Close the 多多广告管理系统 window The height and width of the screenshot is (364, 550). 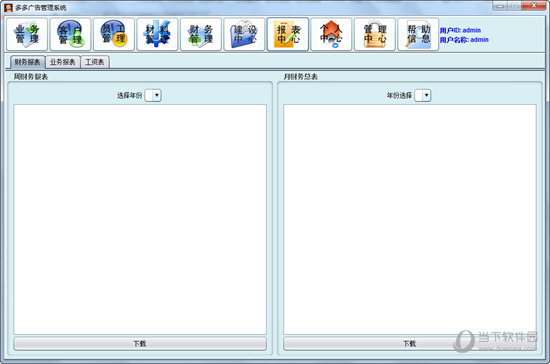pyautogui.click(x=534, y=6)
